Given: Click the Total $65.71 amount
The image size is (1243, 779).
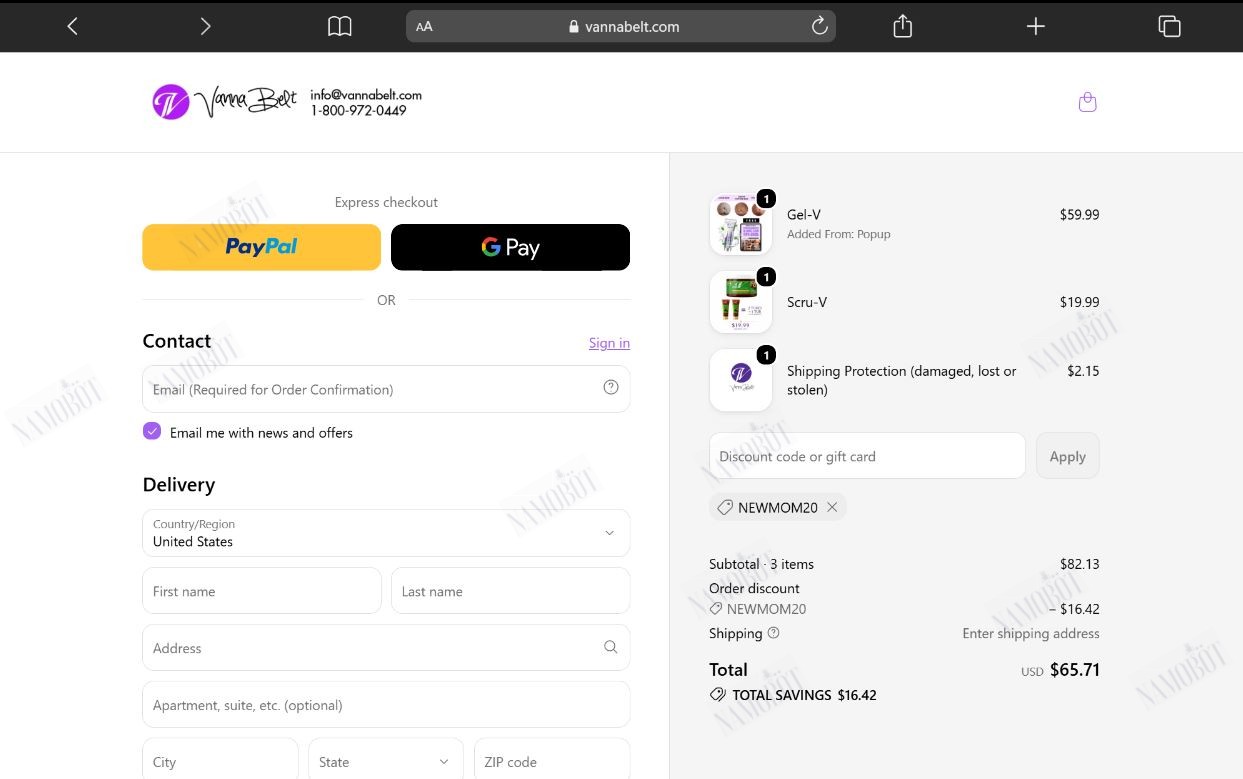Looking at the screenshot, I should [x=1075, y=670].
